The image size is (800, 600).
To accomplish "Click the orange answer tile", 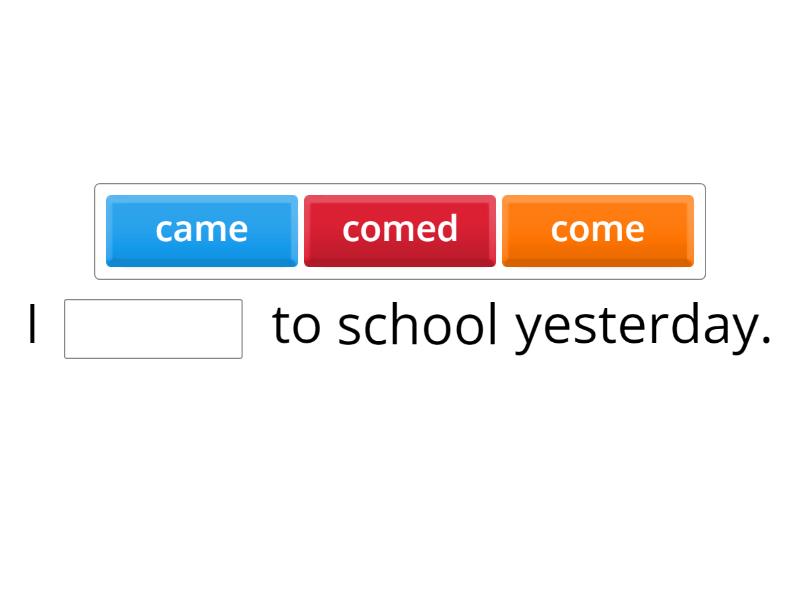I will 598,230.
